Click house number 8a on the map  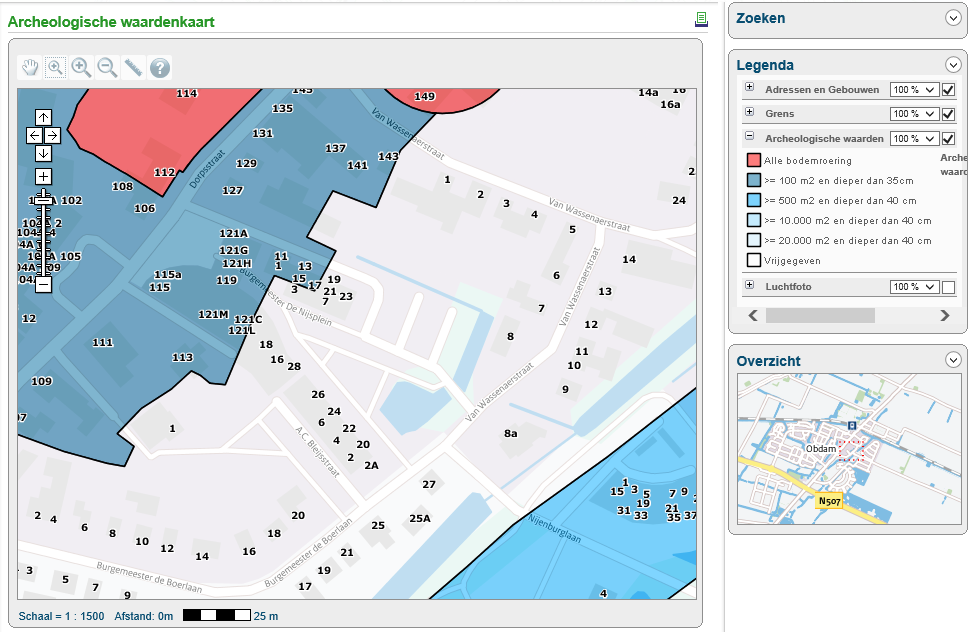click(x=510, y=433)
